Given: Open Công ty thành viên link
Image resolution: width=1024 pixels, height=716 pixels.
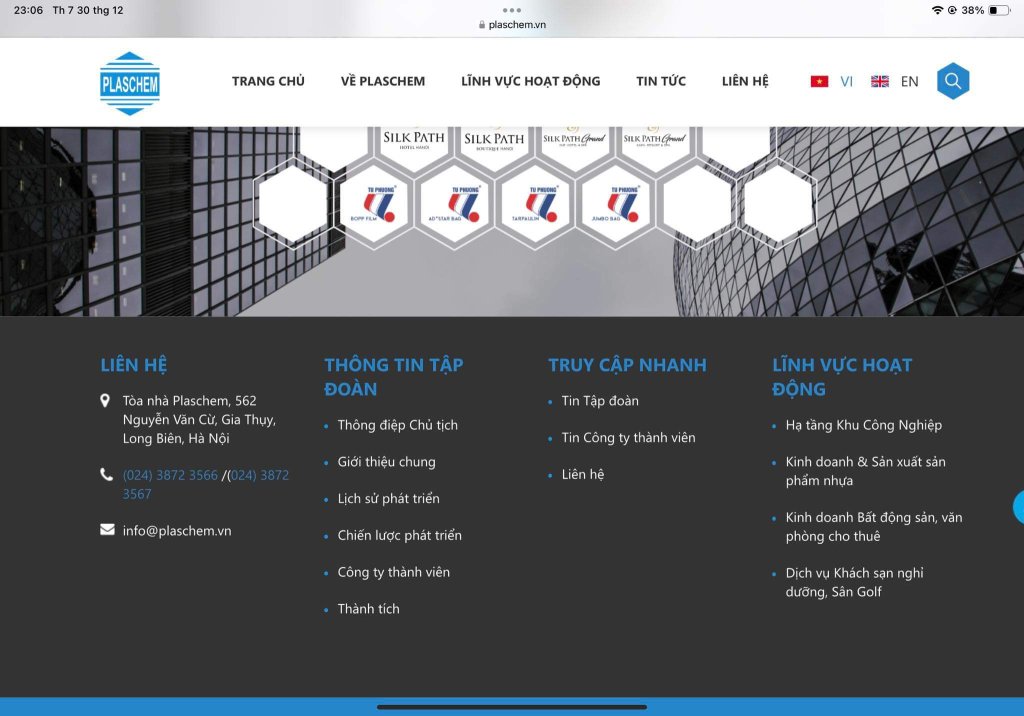Looking at the screenshot, I should 394,572.
